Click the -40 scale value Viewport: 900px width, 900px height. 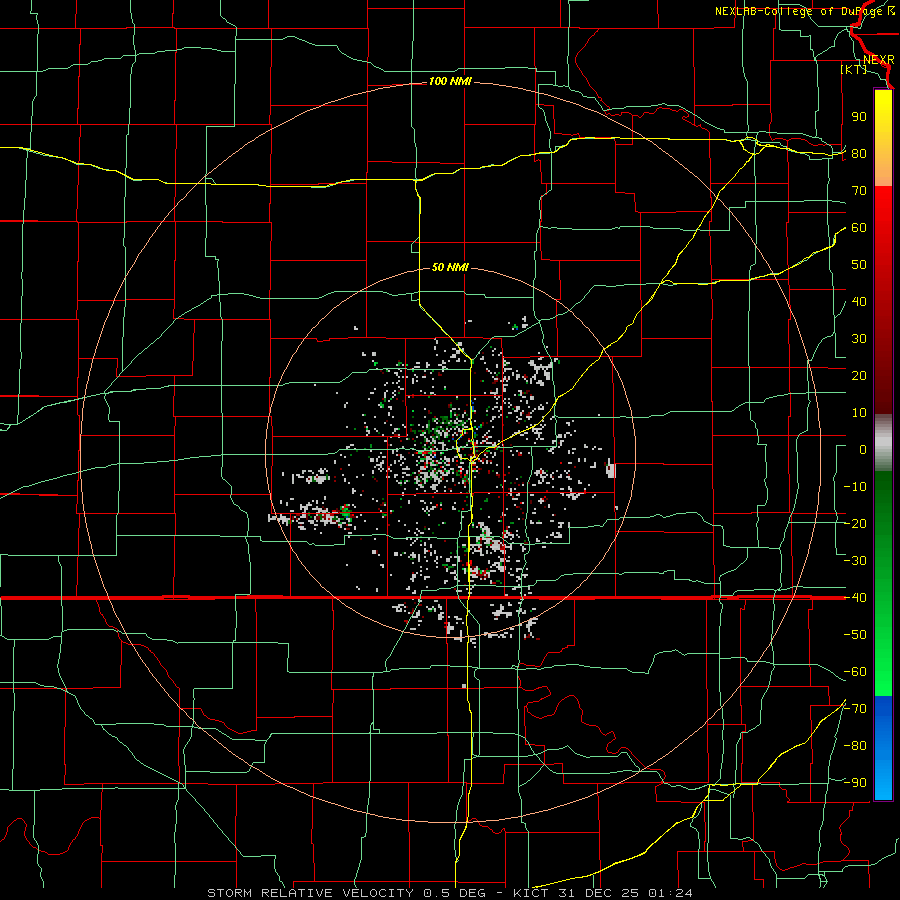click(x=855, y=598)
